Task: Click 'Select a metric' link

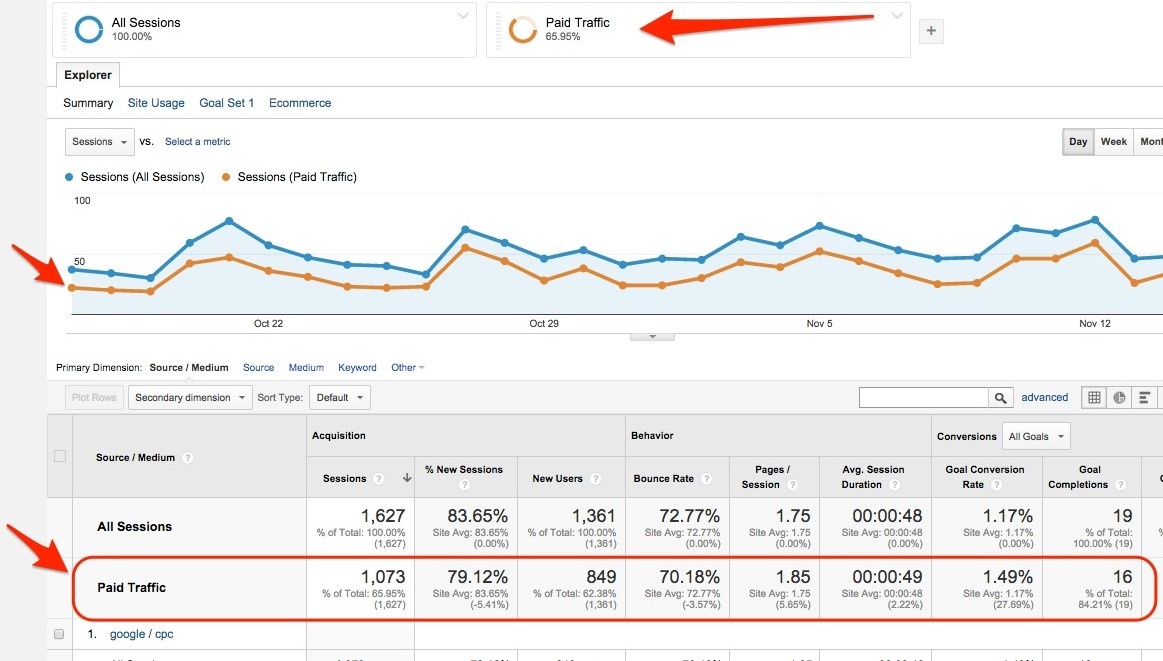Action: (197, 142)
